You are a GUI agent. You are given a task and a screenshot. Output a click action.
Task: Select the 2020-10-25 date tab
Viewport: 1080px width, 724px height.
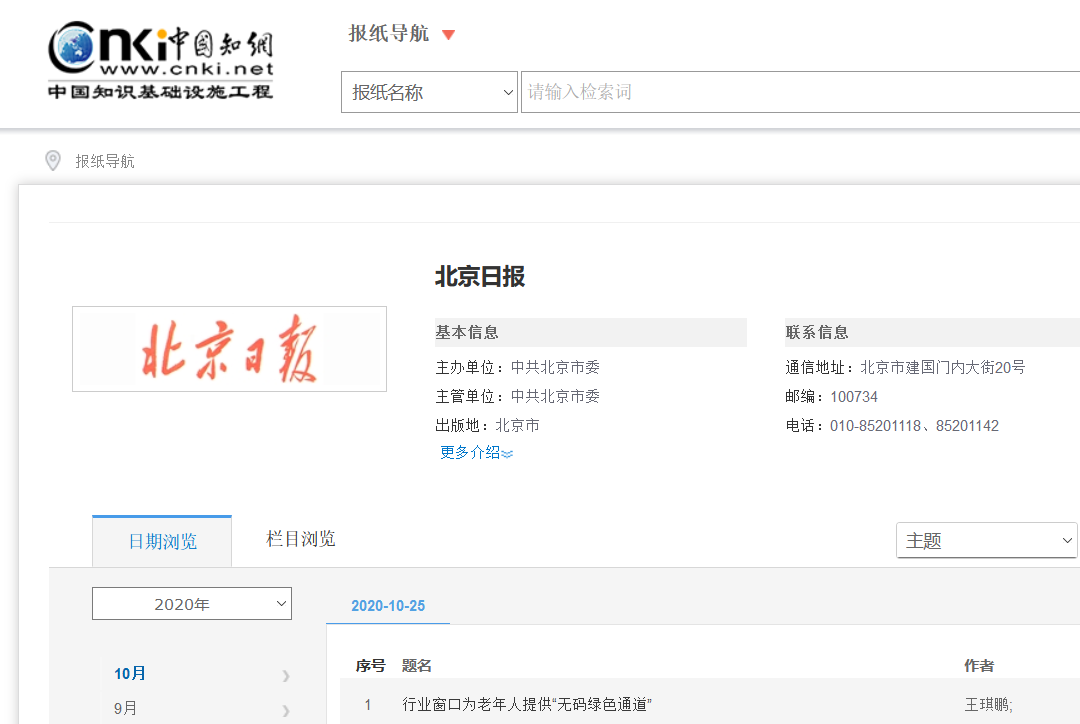(x=388, y=606)
